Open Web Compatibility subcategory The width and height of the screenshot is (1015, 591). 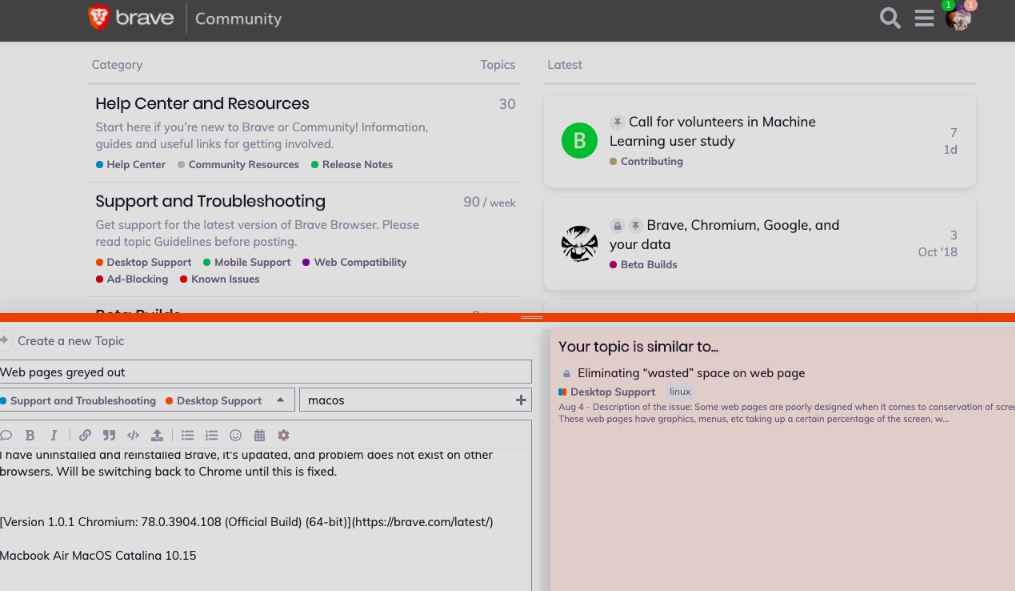coord(354,262)
